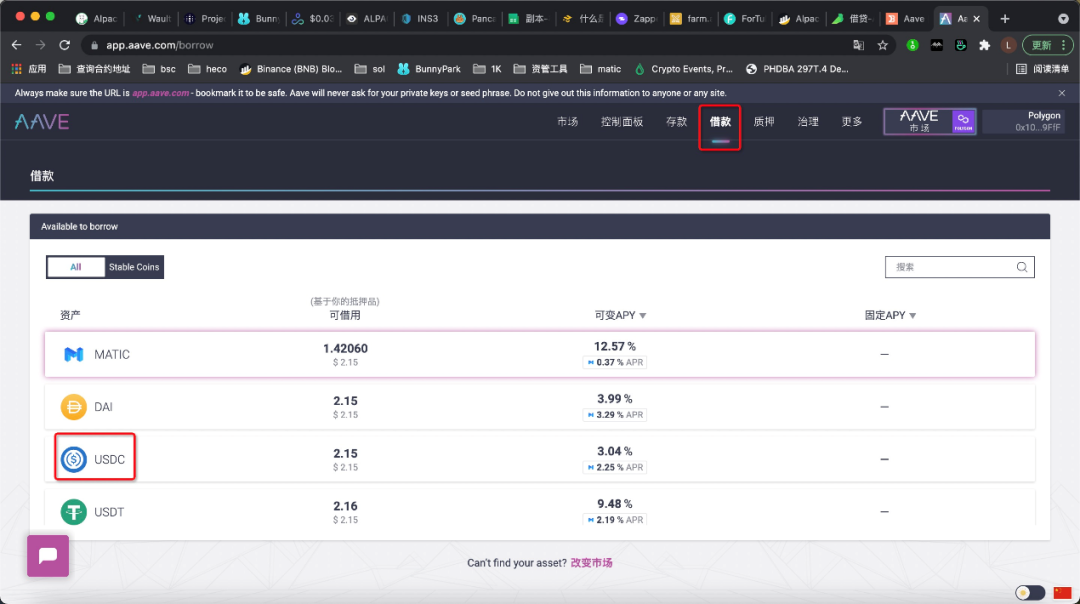1080x604 pixels.
Task: Toggle dark mode switch
Action: [x=1029, y=592]
